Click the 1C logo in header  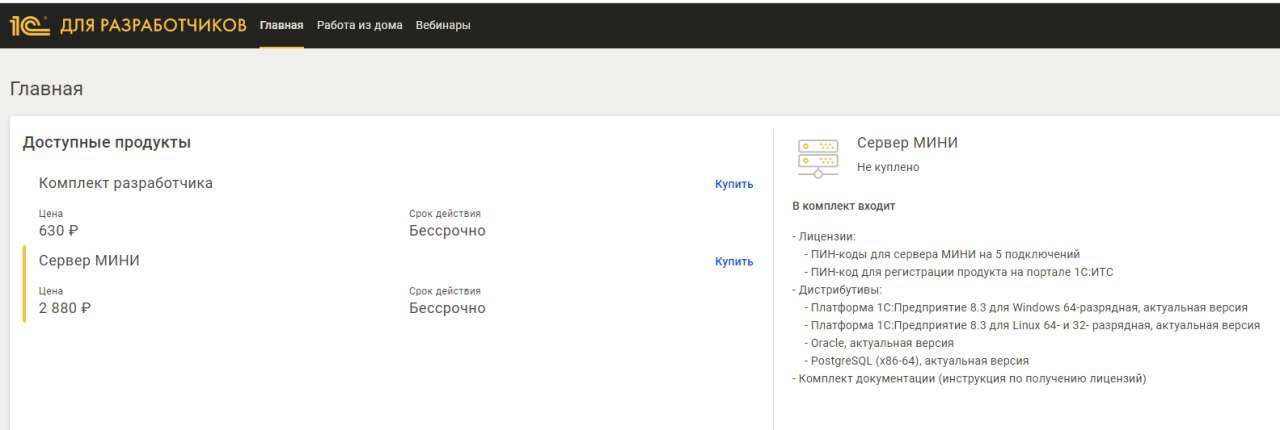tap(30, 25)
